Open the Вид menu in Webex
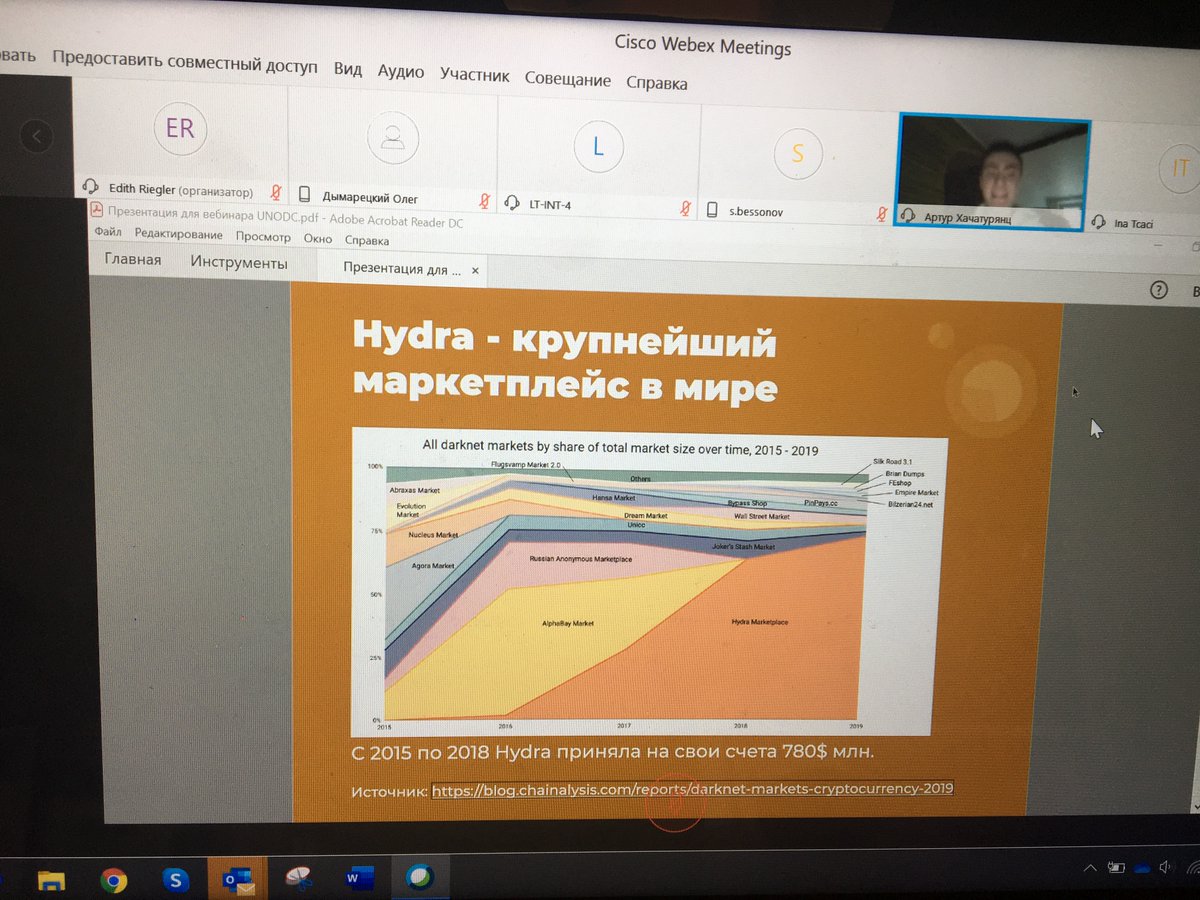This screenshot has width=1200, height=900. tap(348, 69)
